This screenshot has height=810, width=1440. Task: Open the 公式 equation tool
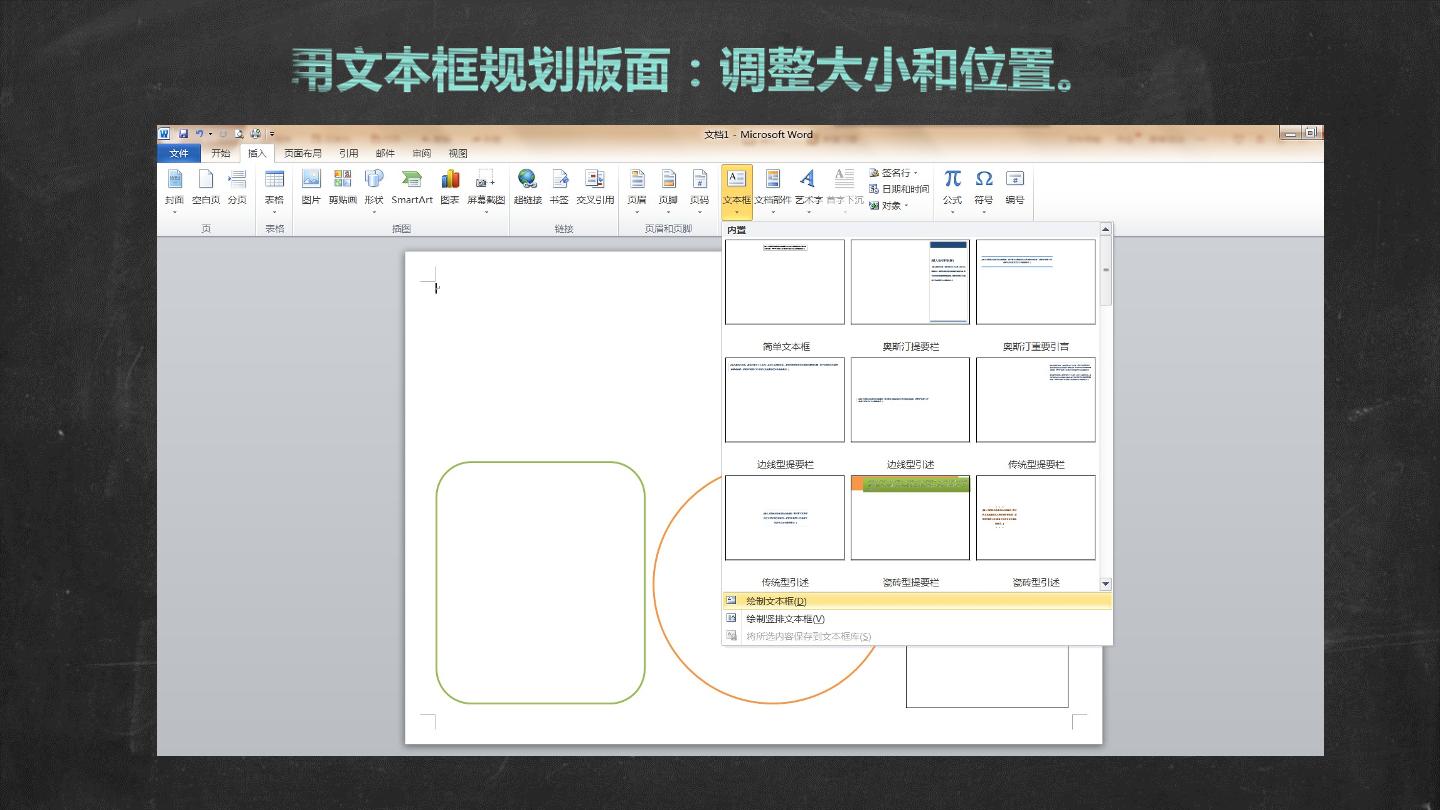952,188
